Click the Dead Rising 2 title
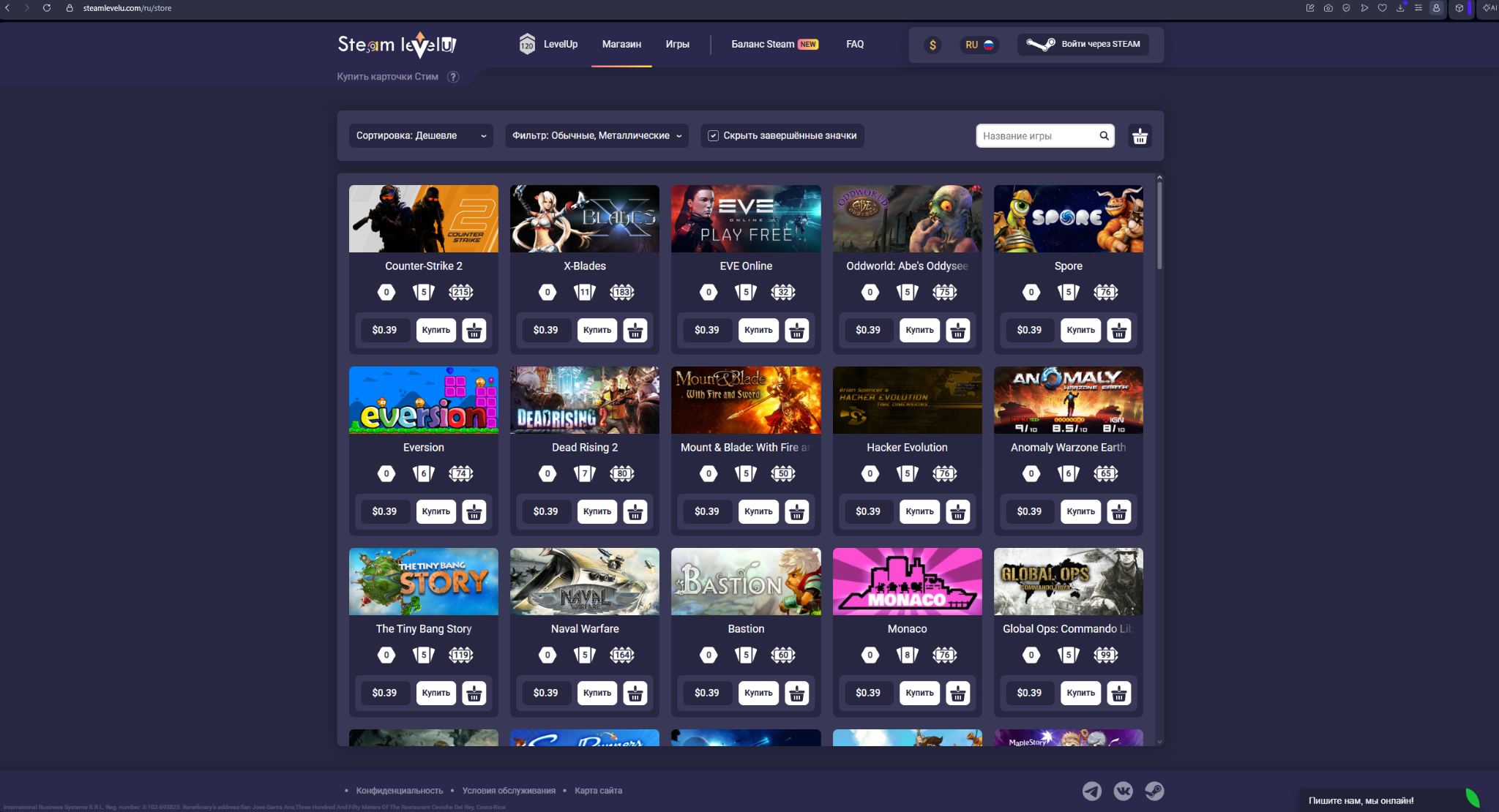 pos(585,448)
